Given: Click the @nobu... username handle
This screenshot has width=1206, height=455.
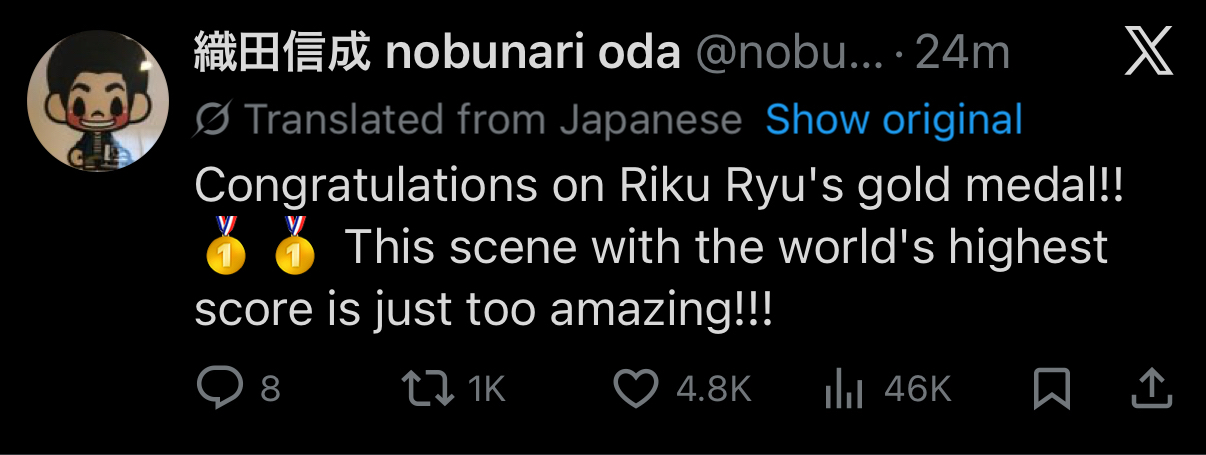Looking at the screenshot, I should [789, 53].
